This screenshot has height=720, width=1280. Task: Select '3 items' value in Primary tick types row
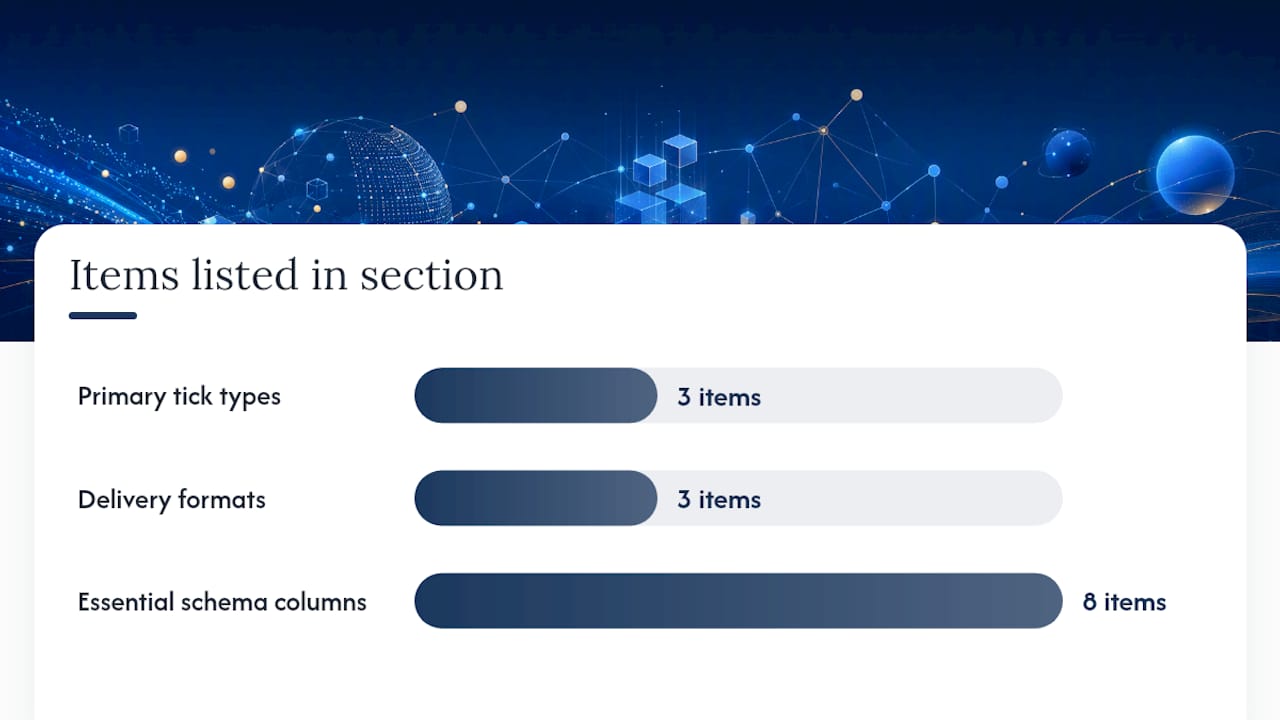point(719,397)
